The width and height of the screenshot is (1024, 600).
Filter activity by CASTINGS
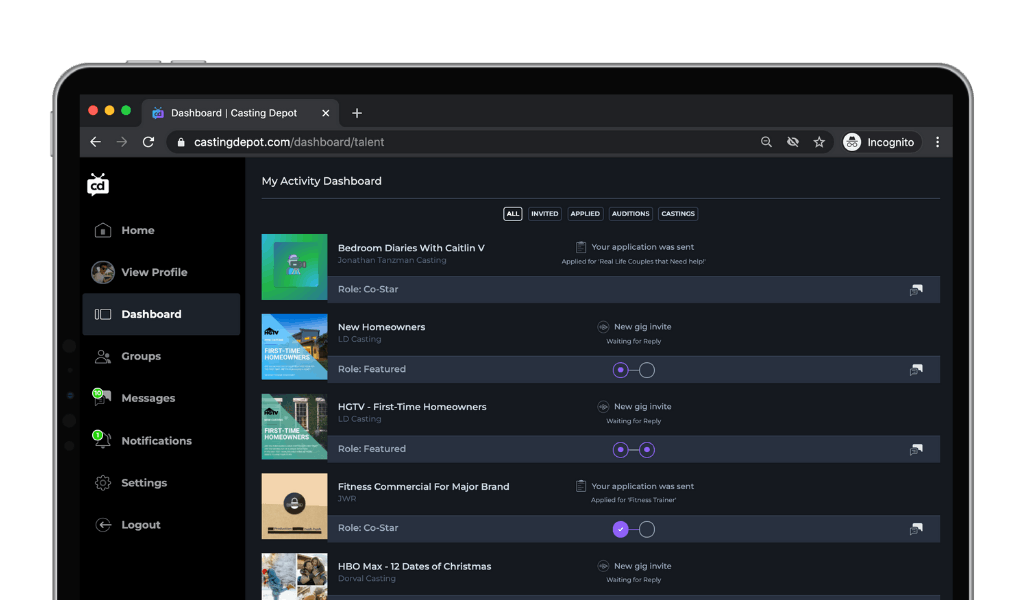678,214
